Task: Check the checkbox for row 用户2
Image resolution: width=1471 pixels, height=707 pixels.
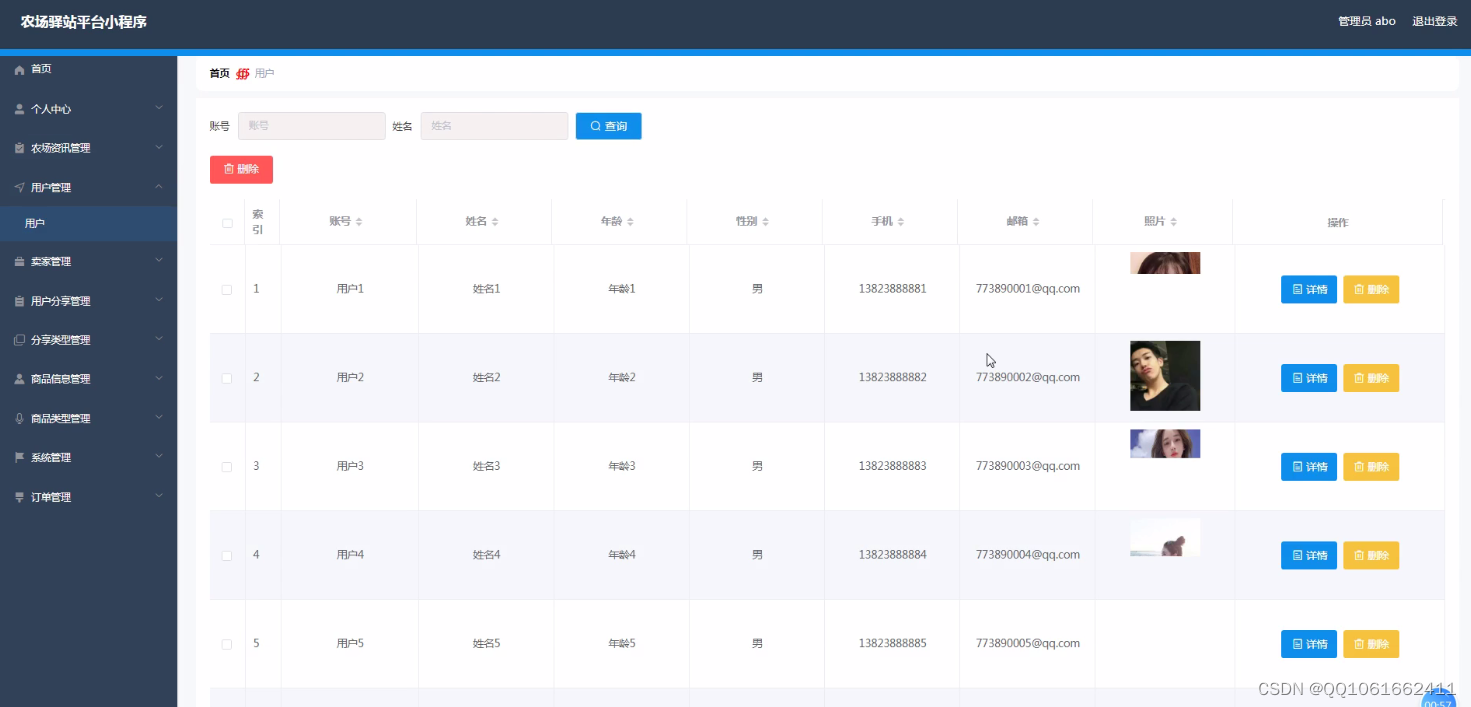Action: coord(227,378)
